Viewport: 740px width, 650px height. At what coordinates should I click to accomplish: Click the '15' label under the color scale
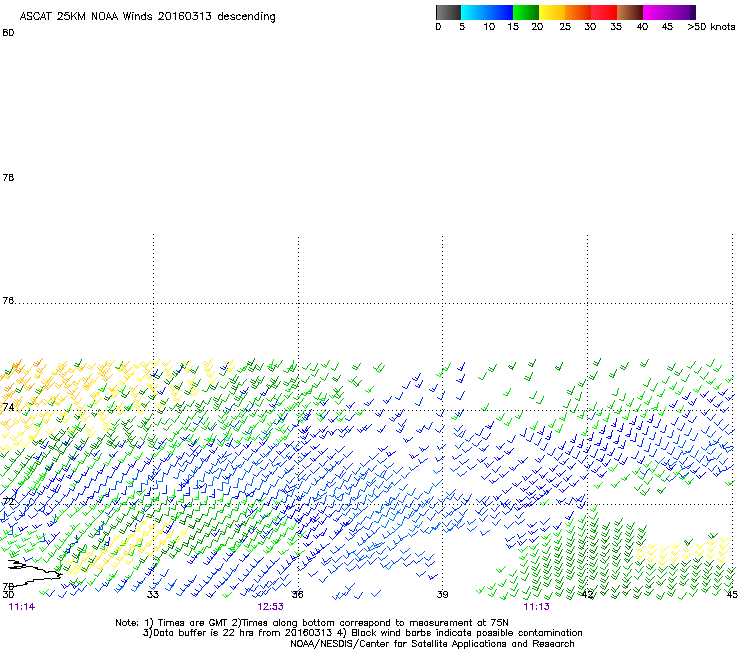[513, 27]
